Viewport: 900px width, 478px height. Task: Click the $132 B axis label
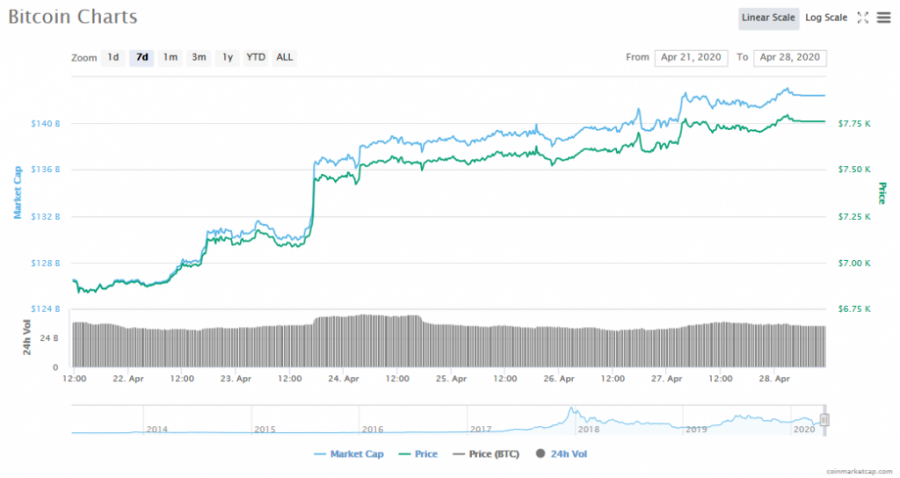(45, 216)
